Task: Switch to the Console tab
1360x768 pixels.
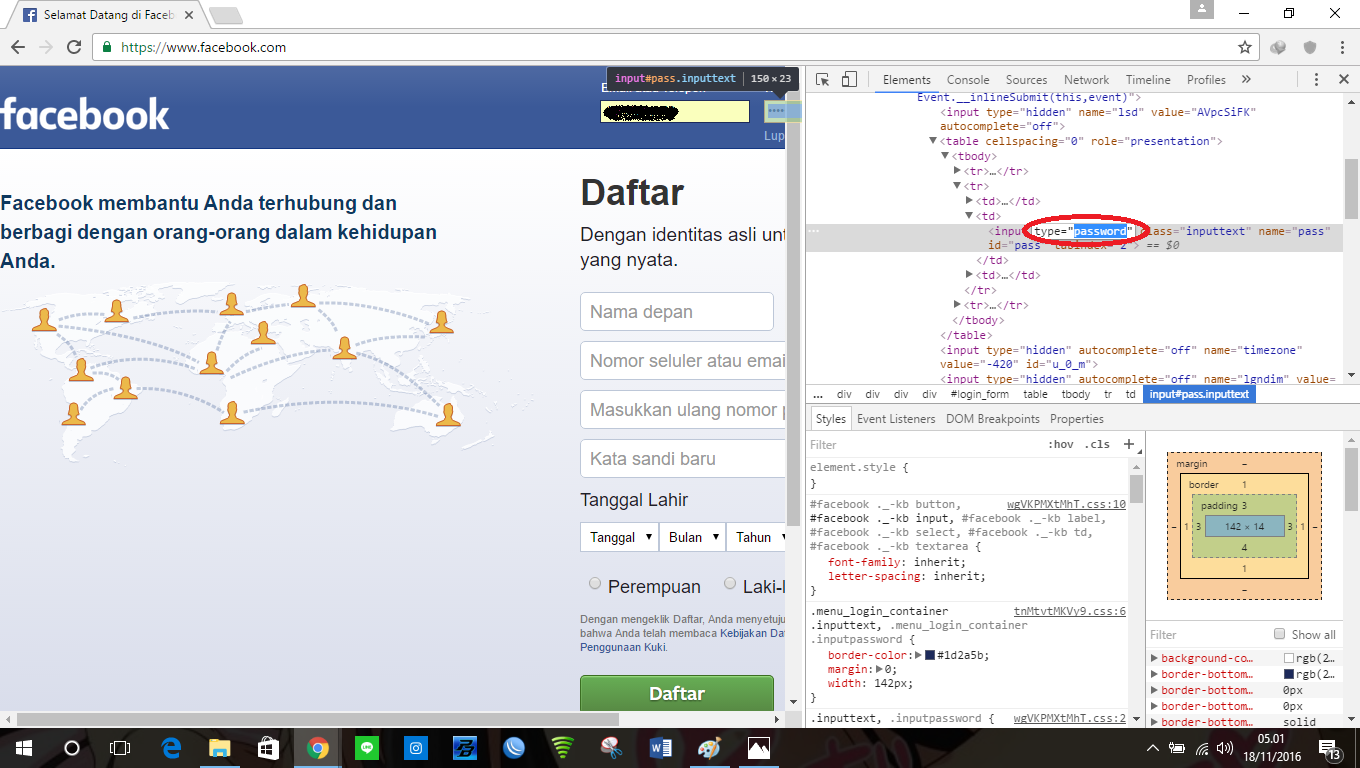Action: pyautogui.click(x=968, y=80)
